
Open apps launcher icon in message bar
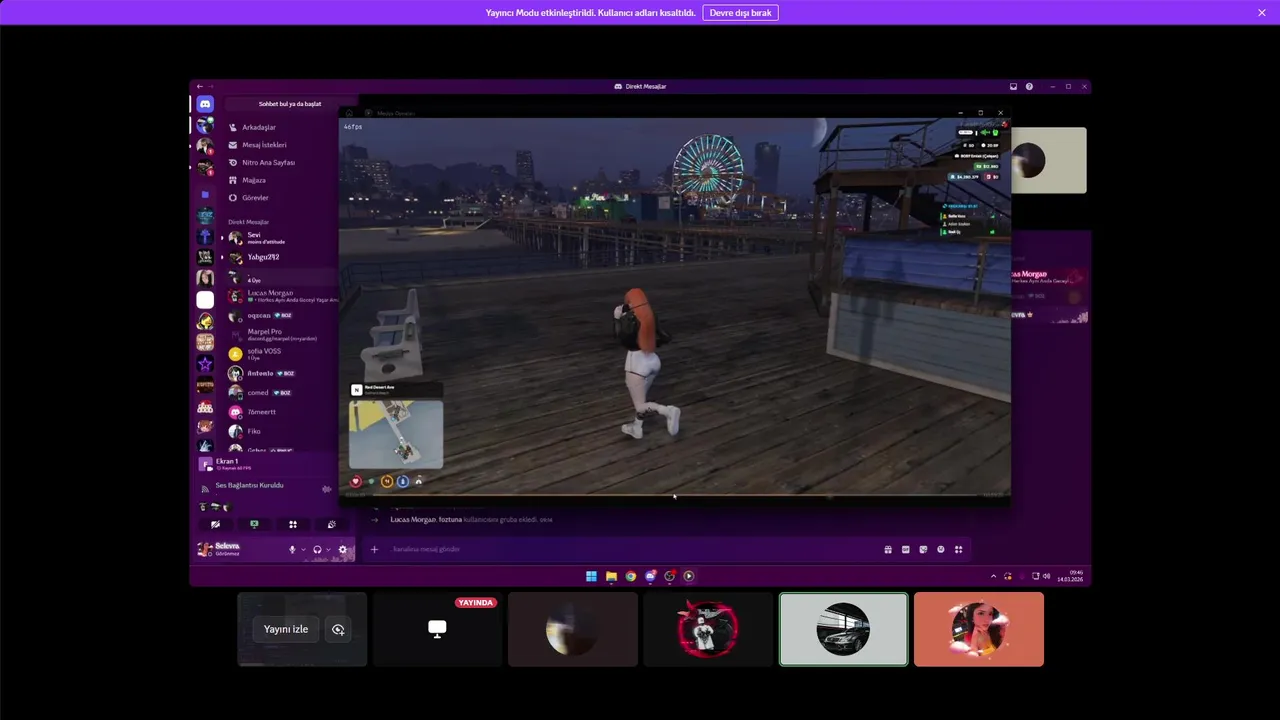click(x=958, y=549)
